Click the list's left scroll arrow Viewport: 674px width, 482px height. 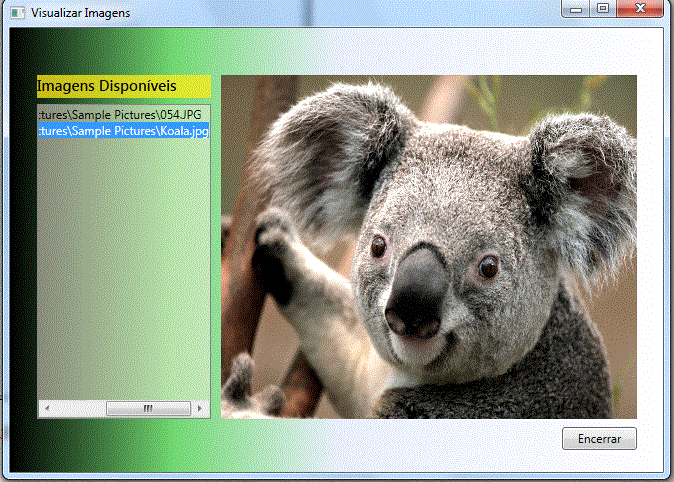[x=44, y=409]
